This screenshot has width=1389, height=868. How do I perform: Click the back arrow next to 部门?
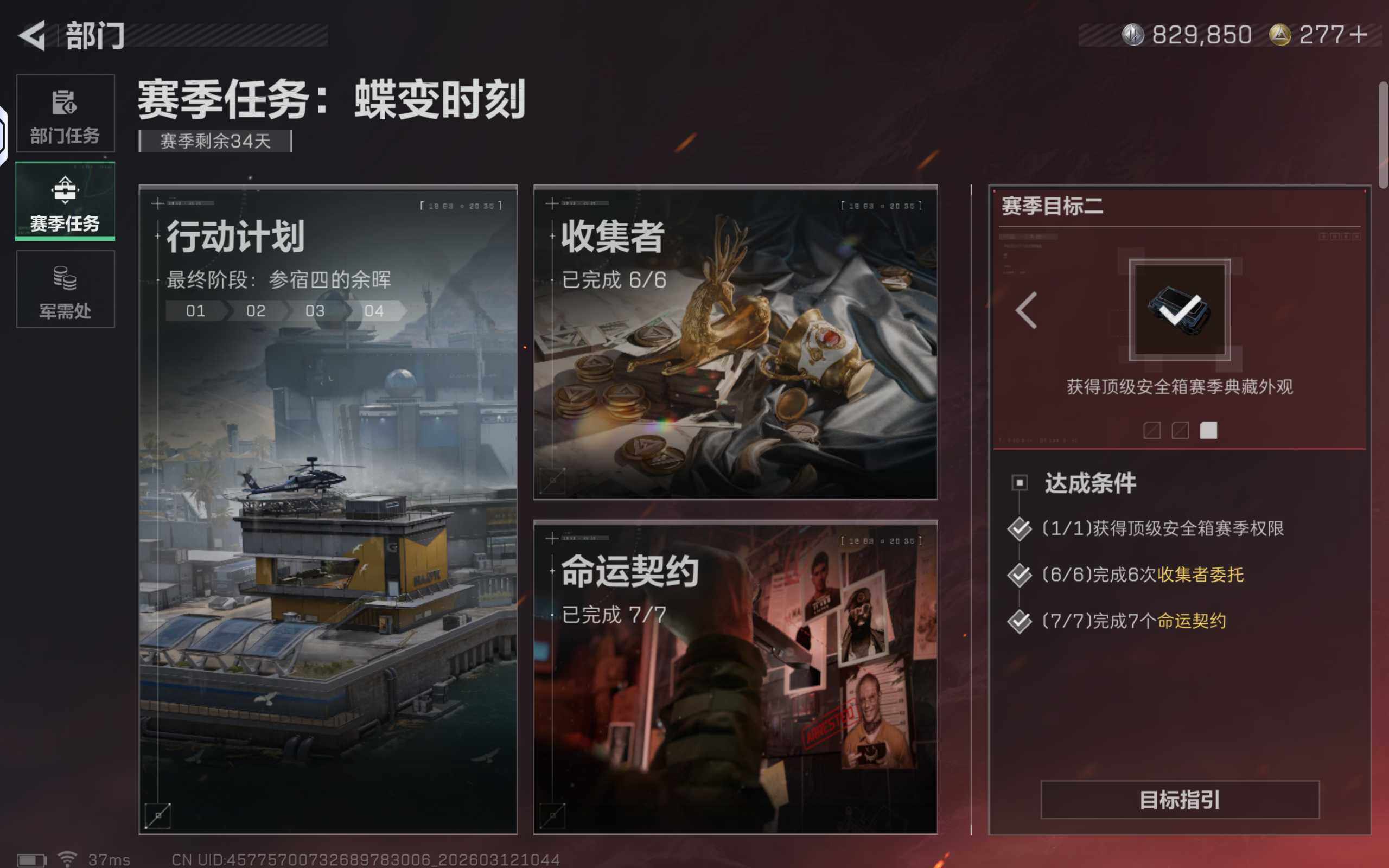tap(32, 36)
